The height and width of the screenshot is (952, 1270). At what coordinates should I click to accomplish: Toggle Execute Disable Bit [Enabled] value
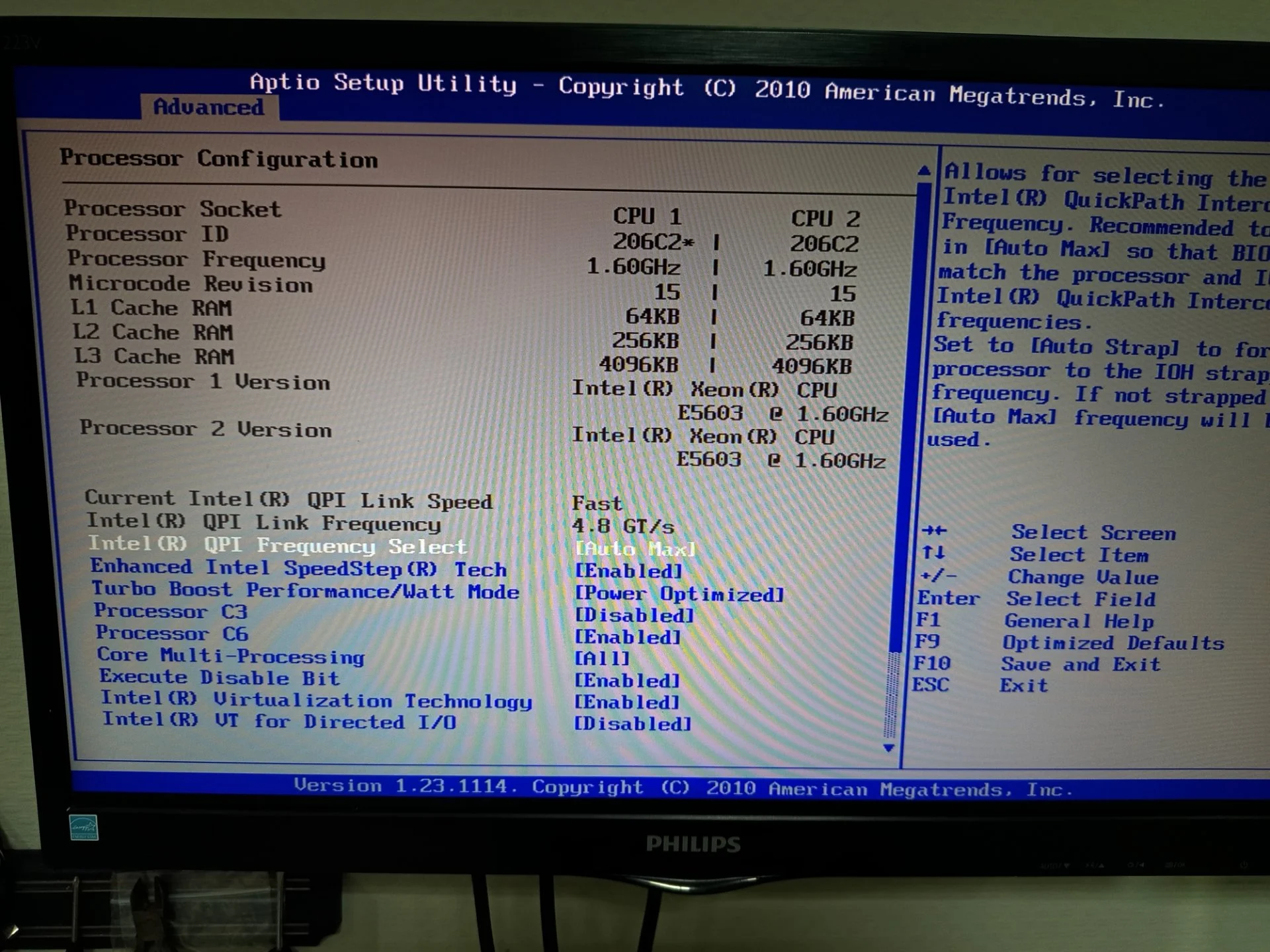(x=626, y=680)
